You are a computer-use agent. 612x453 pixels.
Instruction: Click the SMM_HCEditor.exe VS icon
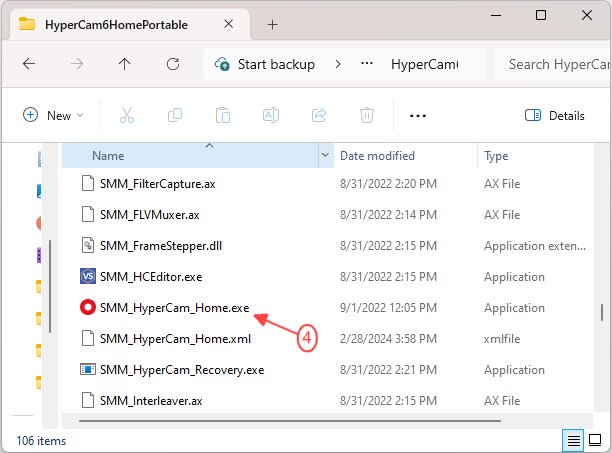click(88, 277)
